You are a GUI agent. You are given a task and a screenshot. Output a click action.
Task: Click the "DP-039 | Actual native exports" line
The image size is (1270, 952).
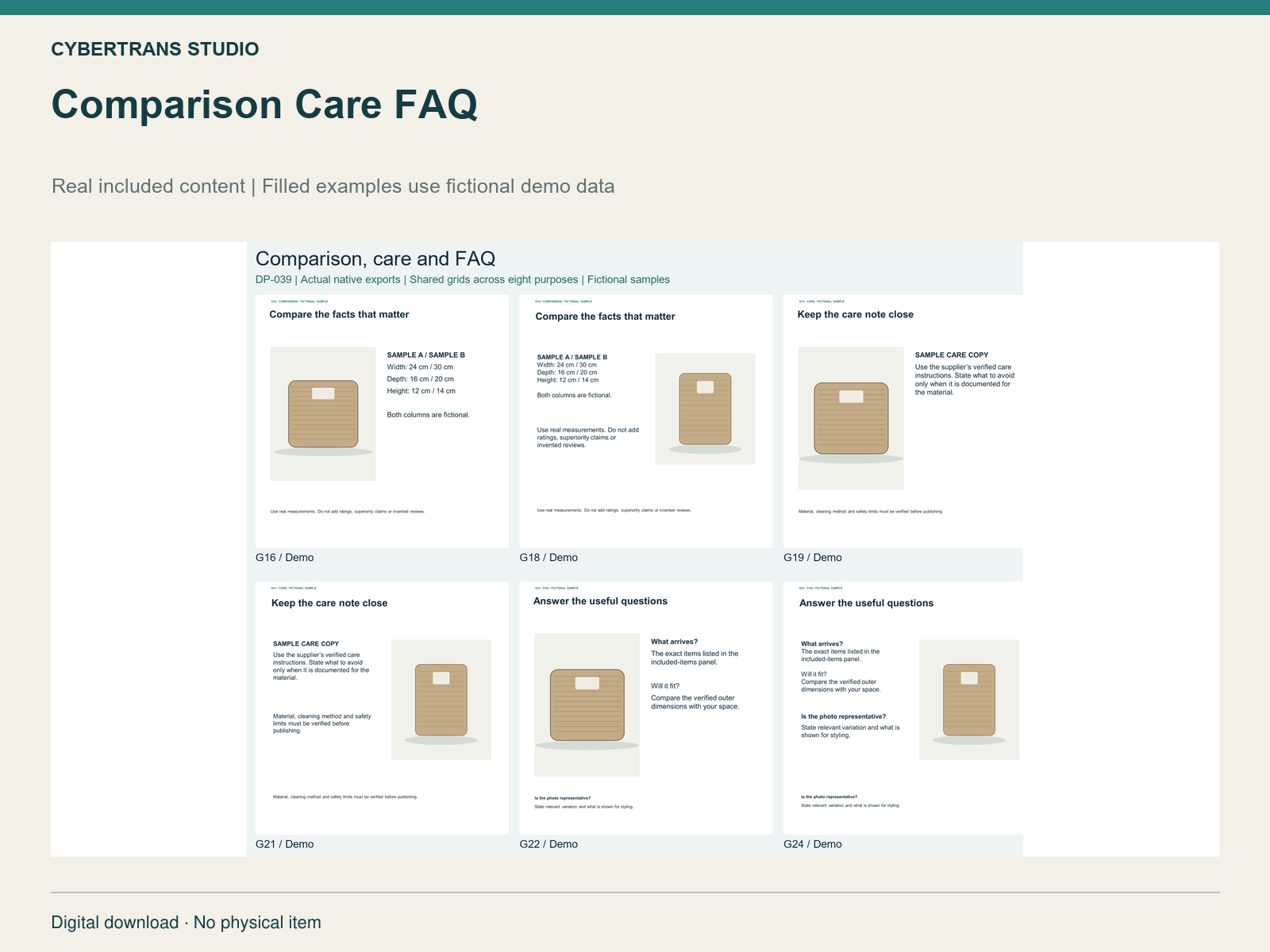coord(463,280)
